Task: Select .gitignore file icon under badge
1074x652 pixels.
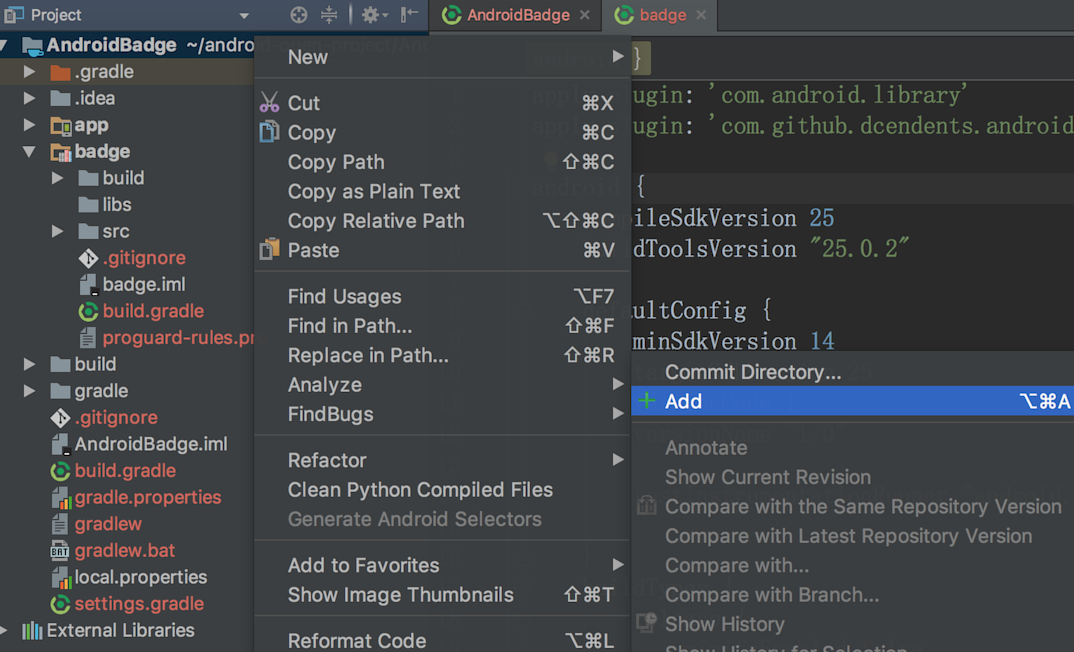Action: click(x=88, y=258)
